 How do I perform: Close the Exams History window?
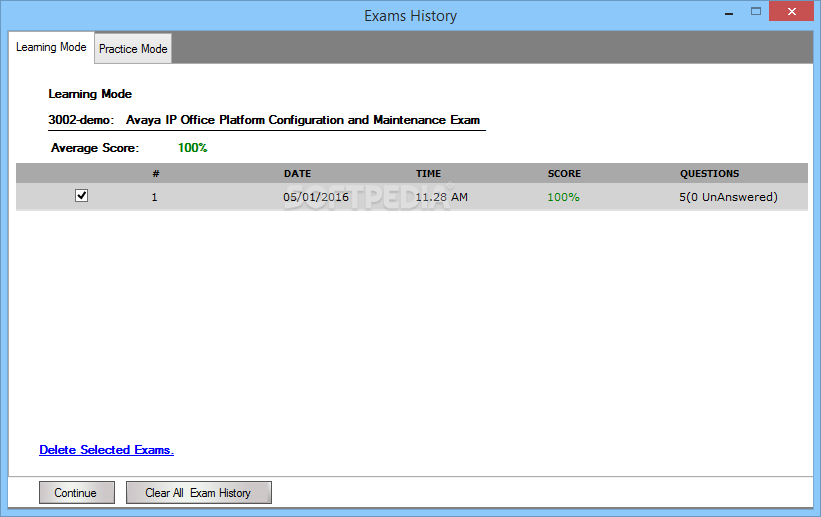791,12
